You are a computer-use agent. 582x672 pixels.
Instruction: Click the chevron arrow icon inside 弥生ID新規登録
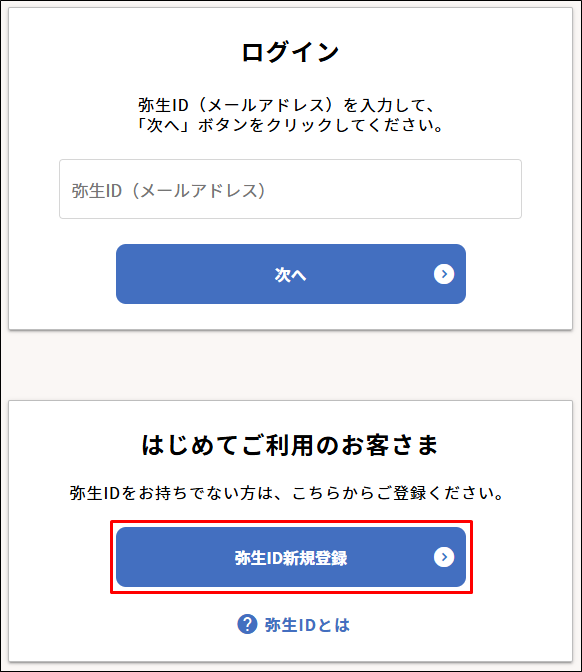coord(444,557)
